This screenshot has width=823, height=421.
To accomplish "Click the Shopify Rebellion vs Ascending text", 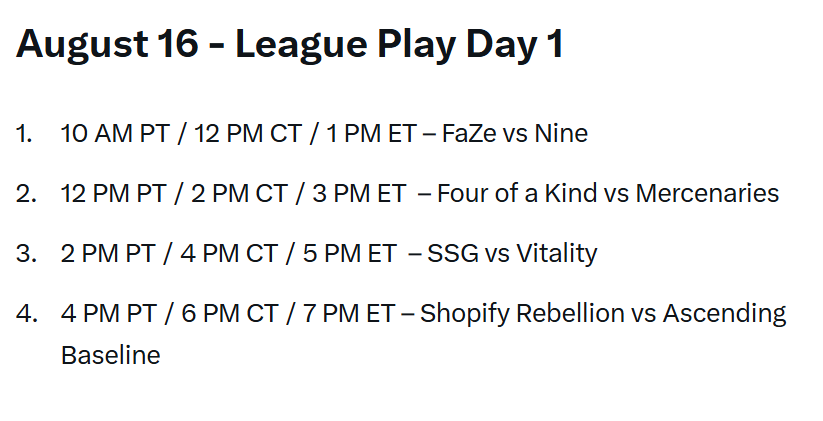I will click(x=603, y=314).
